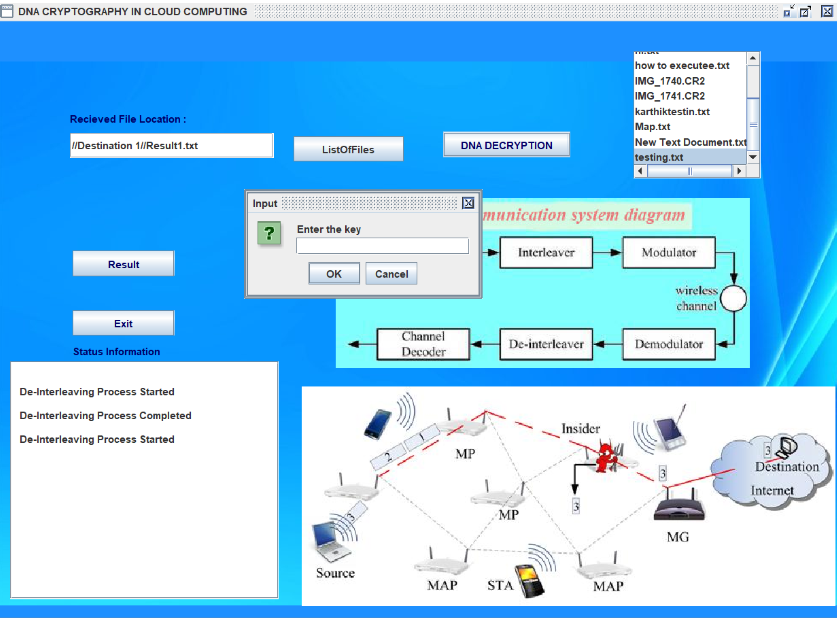Click the Result button

123,264
